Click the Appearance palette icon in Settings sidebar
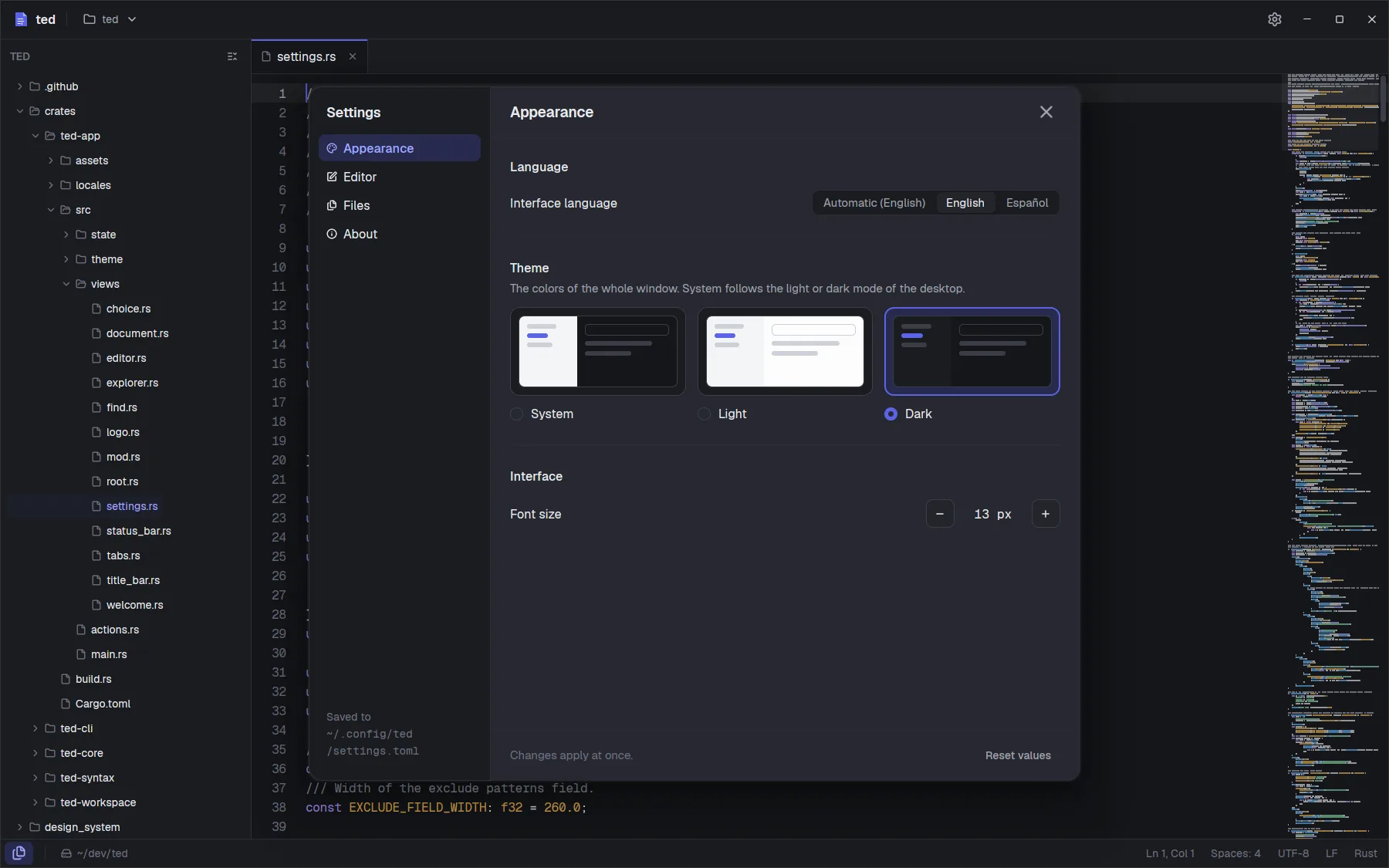Viewport: 1389px width, 868px height. tap(332, 148)
